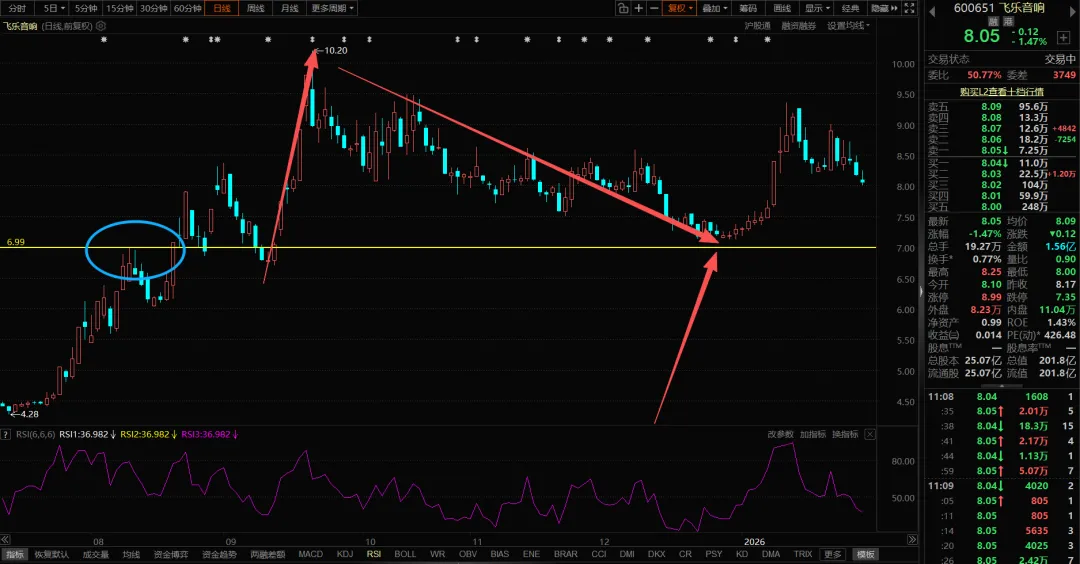Open 设置均线 moving average dropdown
Screen dimensions: 1080x564
(x=849, y=26)
